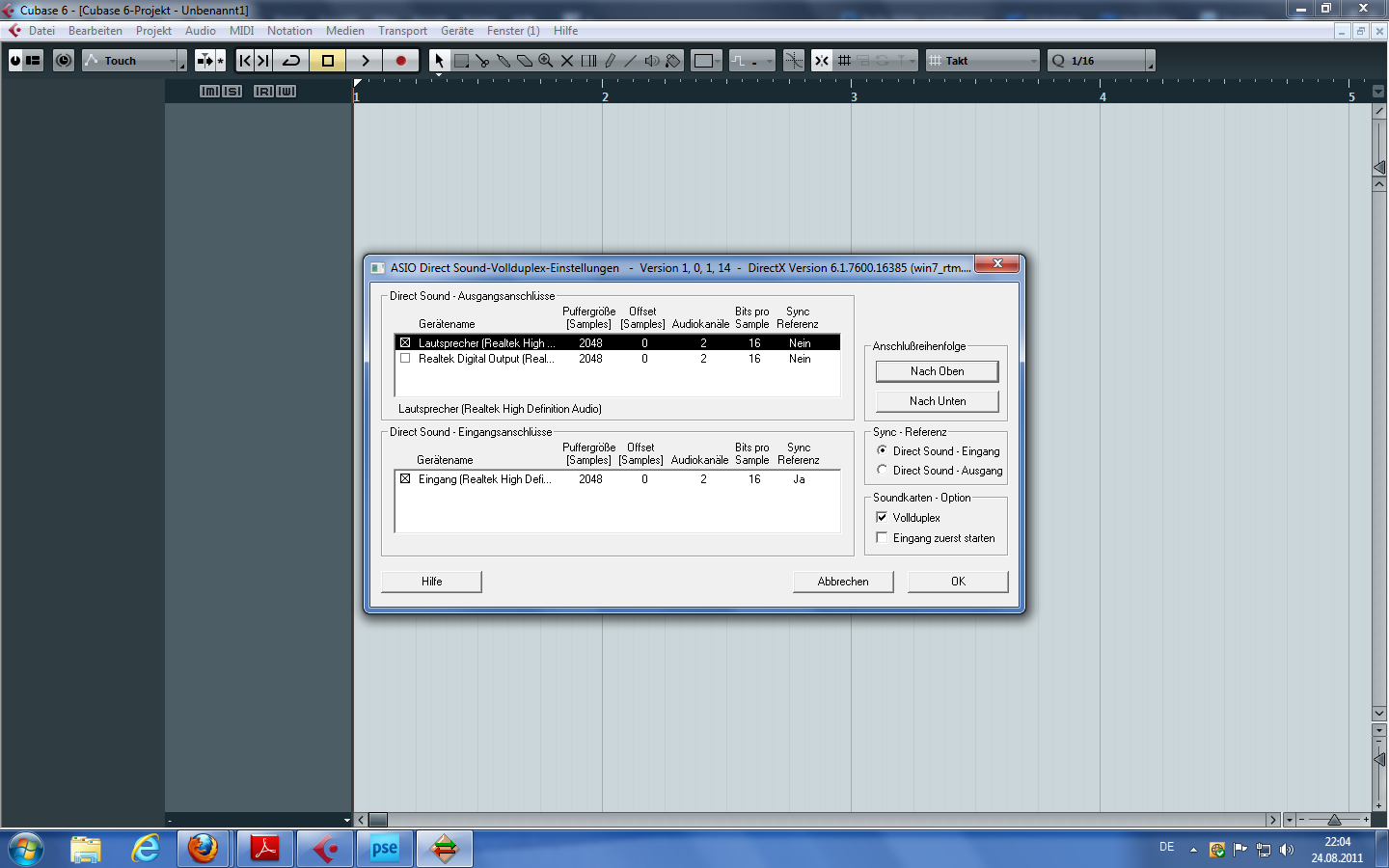Select the Mute X tool
Screen dimensions: 1389x868
567,61
